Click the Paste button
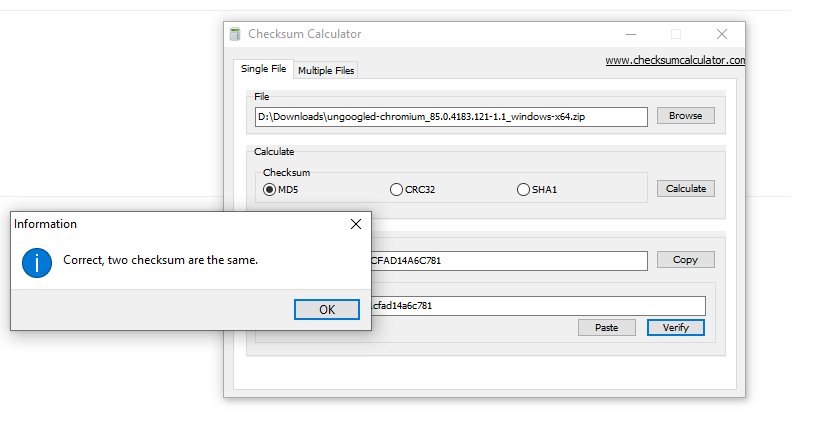The height and width of the screenshot is (447, 833). click(606, 327)
